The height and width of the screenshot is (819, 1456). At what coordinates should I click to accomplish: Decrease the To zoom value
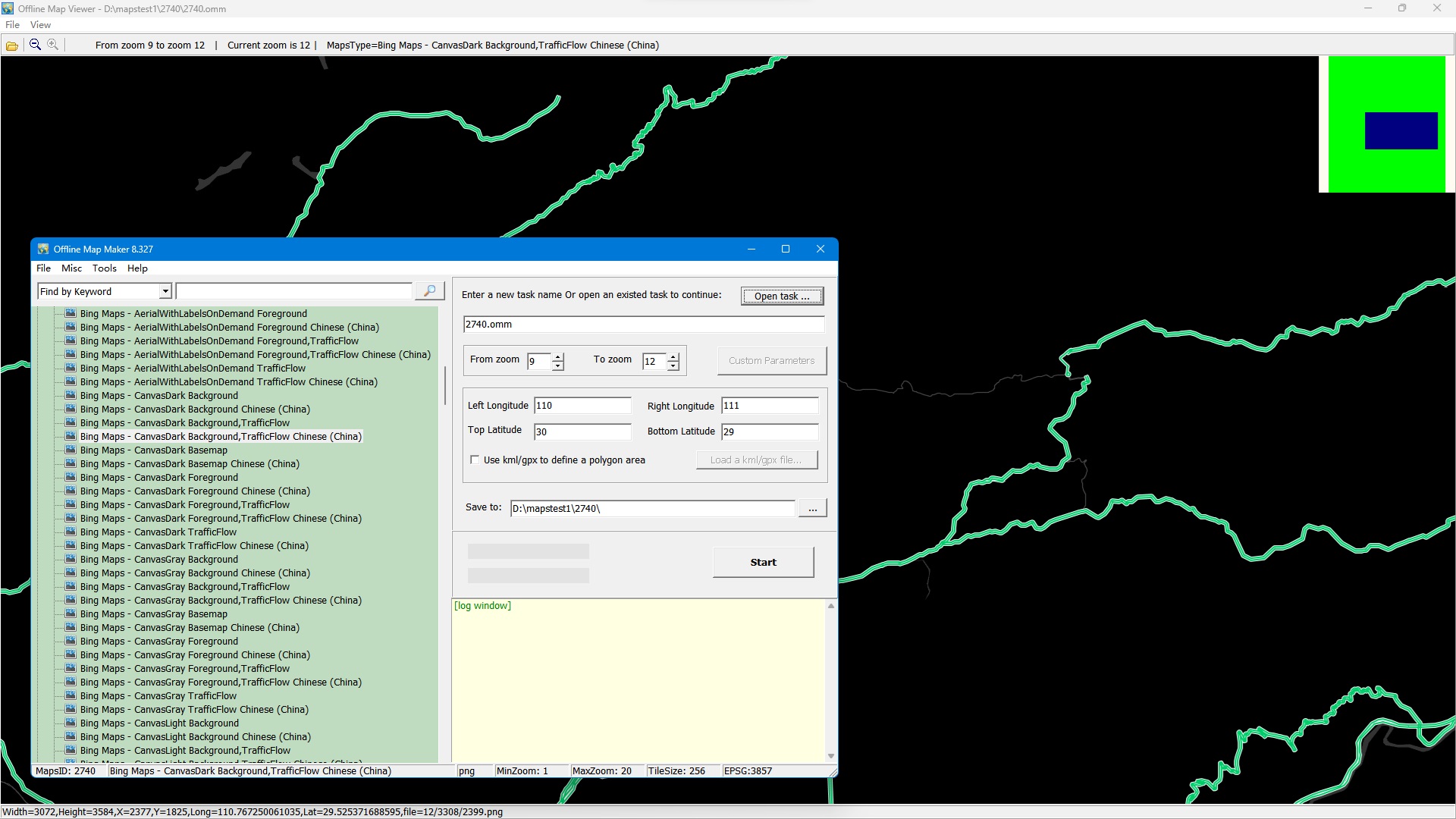click(x=673, y=366)
